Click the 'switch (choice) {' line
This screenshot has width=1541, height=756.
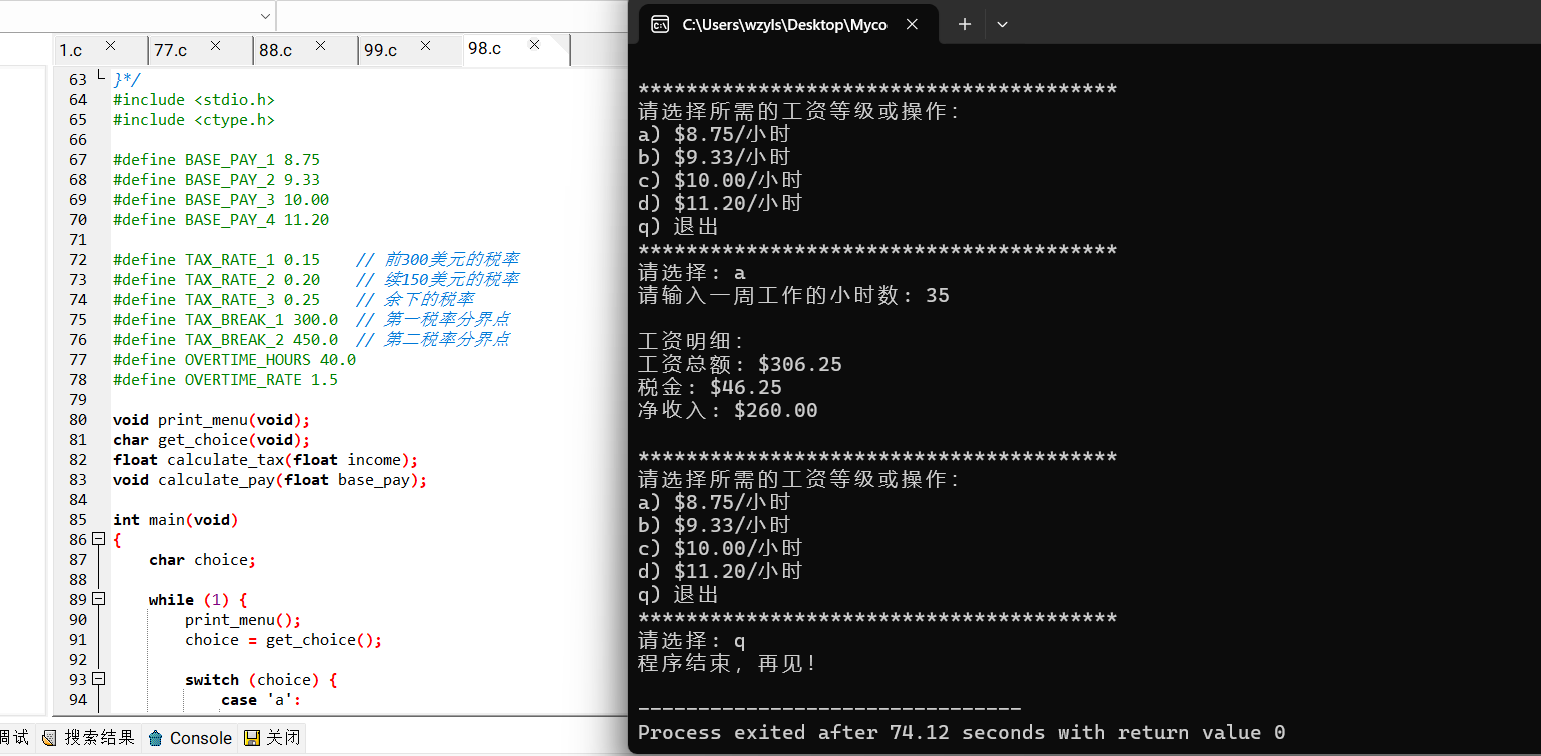coord(261,680)
